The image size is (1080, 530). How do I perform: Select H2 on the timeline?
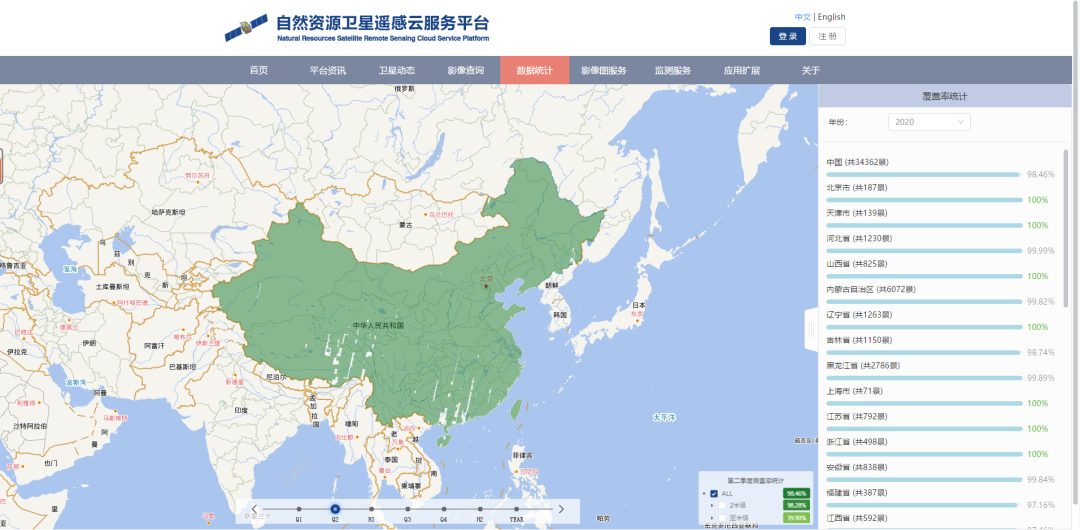coord(480,509)
